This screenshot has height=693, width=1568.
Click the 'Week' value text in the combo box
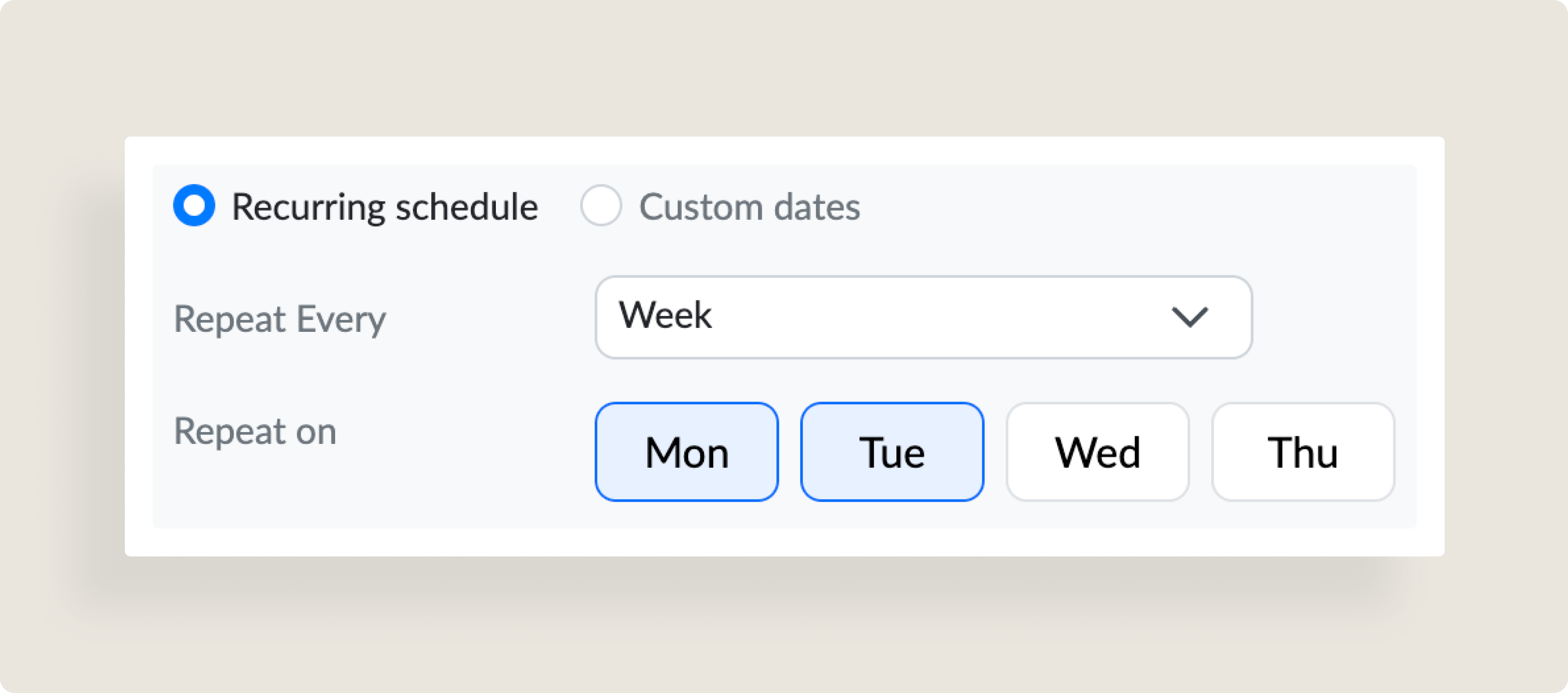[665, 315]
